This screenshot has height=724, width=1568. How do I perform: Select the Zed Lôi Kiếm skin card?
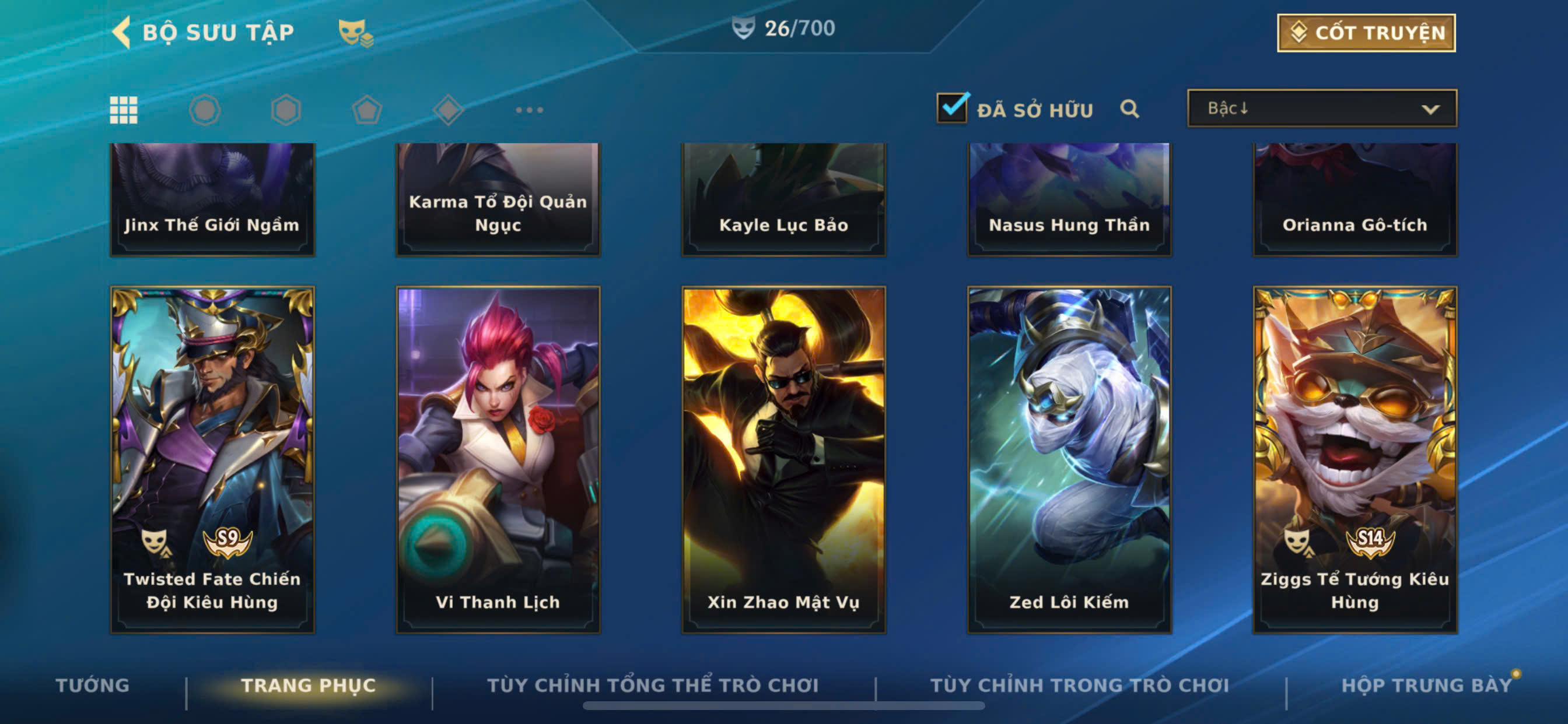[x=1069, y=460]
